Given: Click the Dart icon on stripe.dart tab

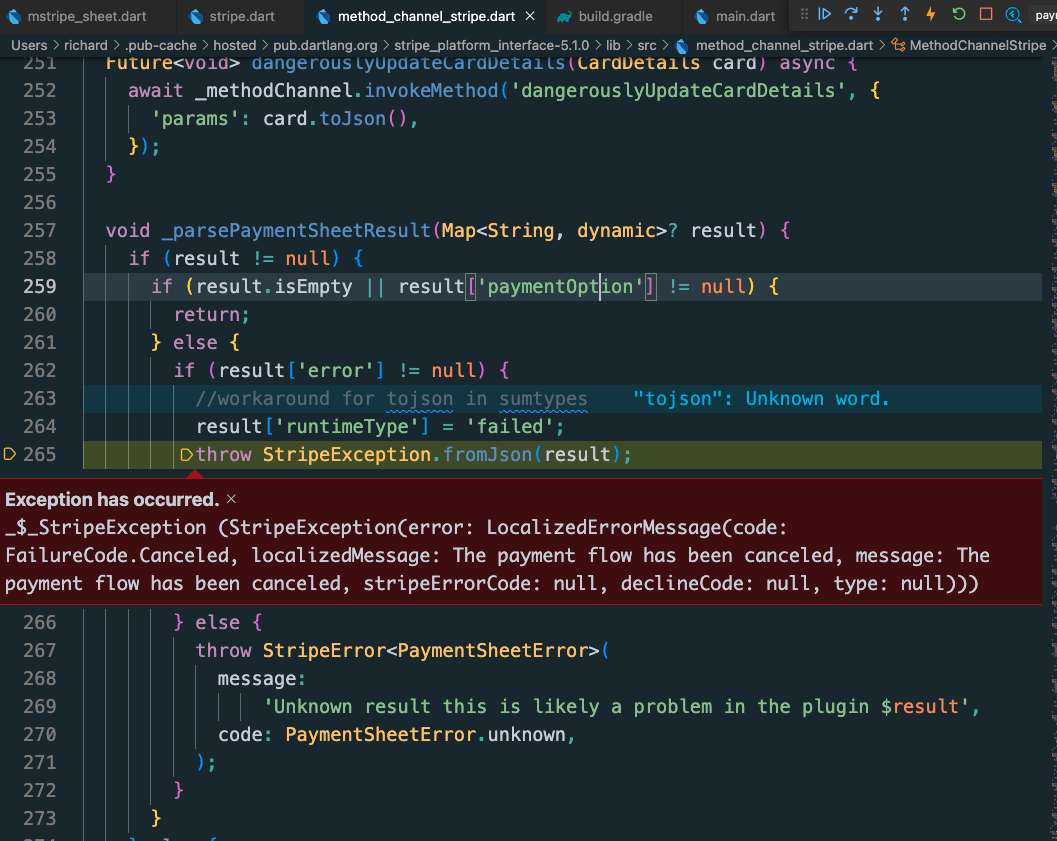Looking at the screenshot, I should (x=196, y=17).
